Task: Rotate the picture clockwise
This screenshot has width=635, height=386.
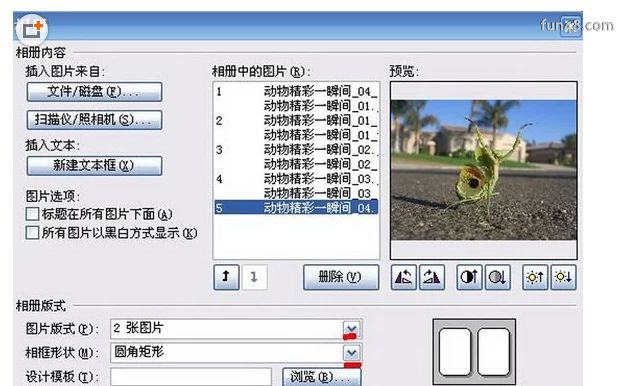Action: [x=432, y=277]
